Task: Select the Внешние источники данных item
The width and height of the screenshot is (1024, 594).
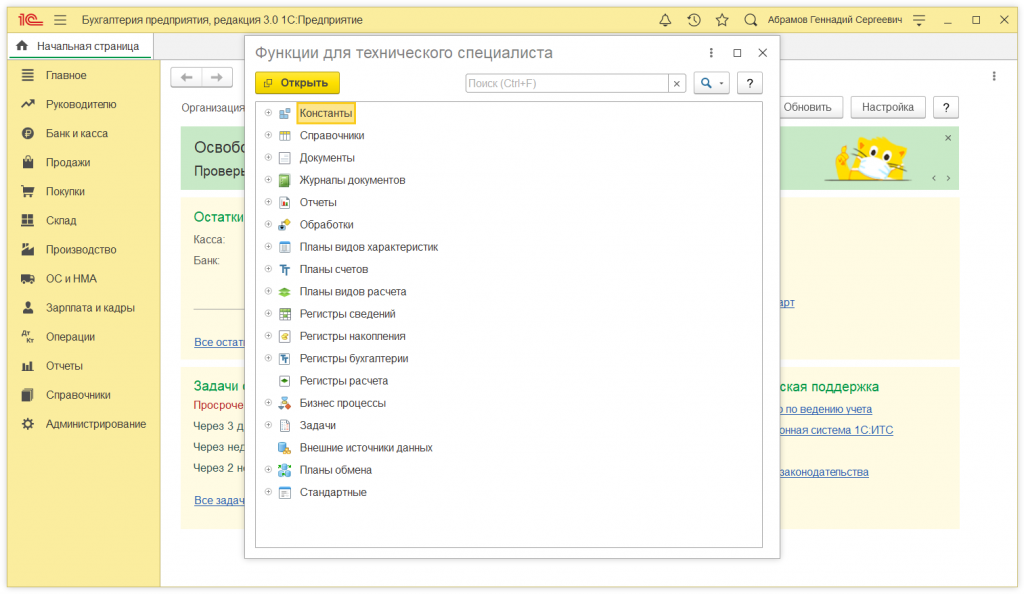Action: pyautogui.click(x=365, y=448)
